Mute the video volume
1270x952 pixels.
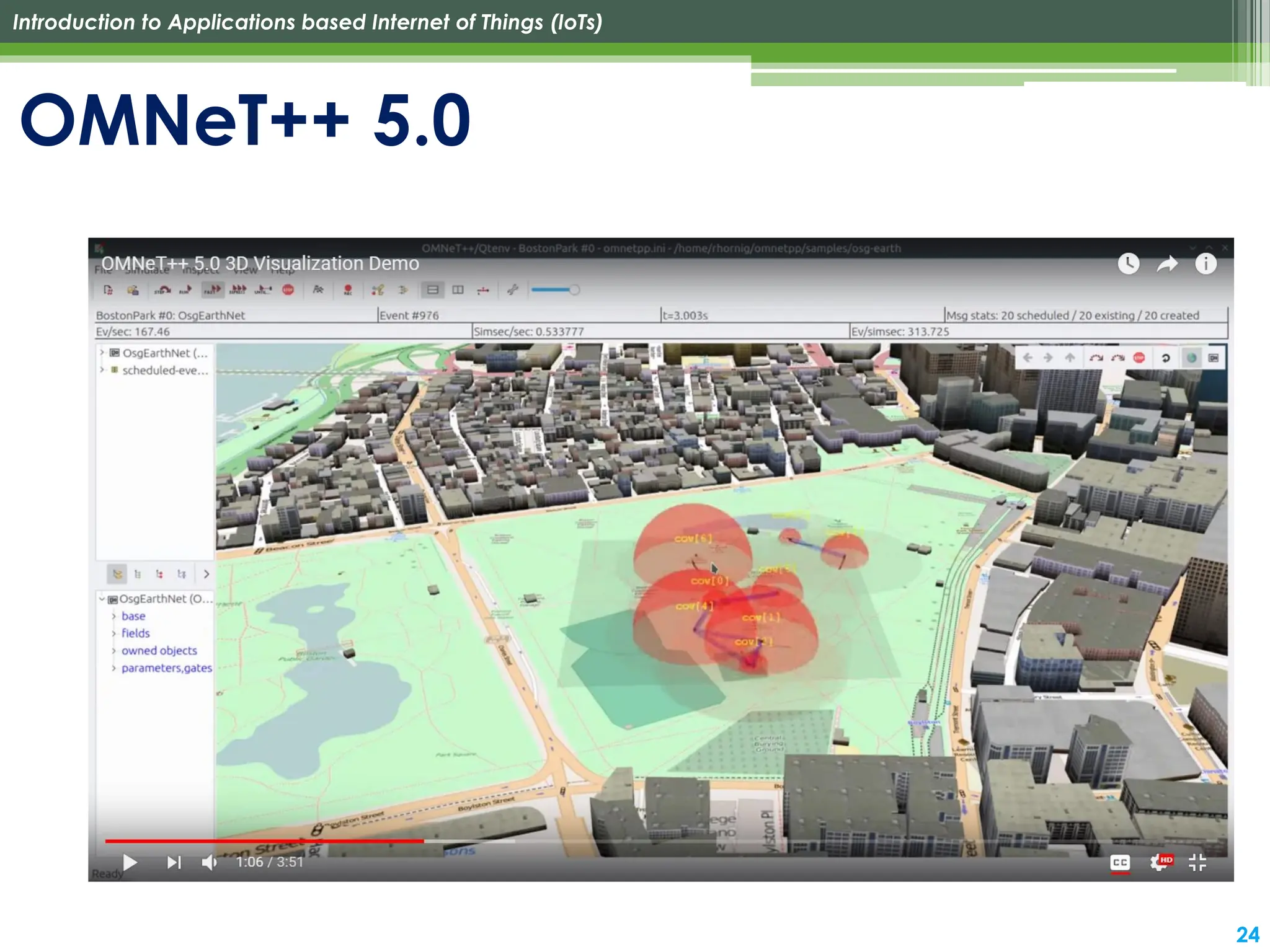210,862
